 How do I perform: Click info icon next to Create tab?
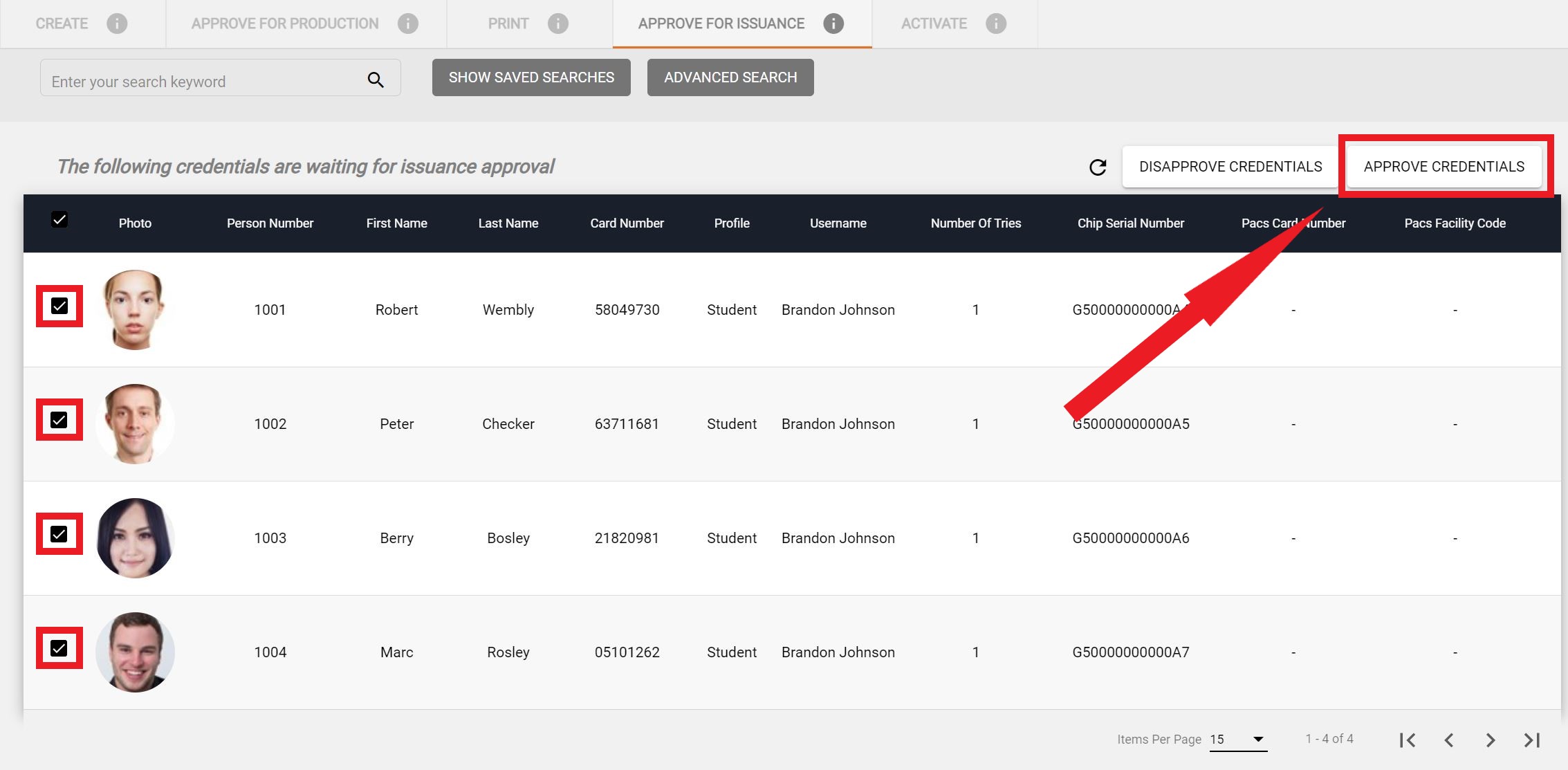(x=117, y=24)
